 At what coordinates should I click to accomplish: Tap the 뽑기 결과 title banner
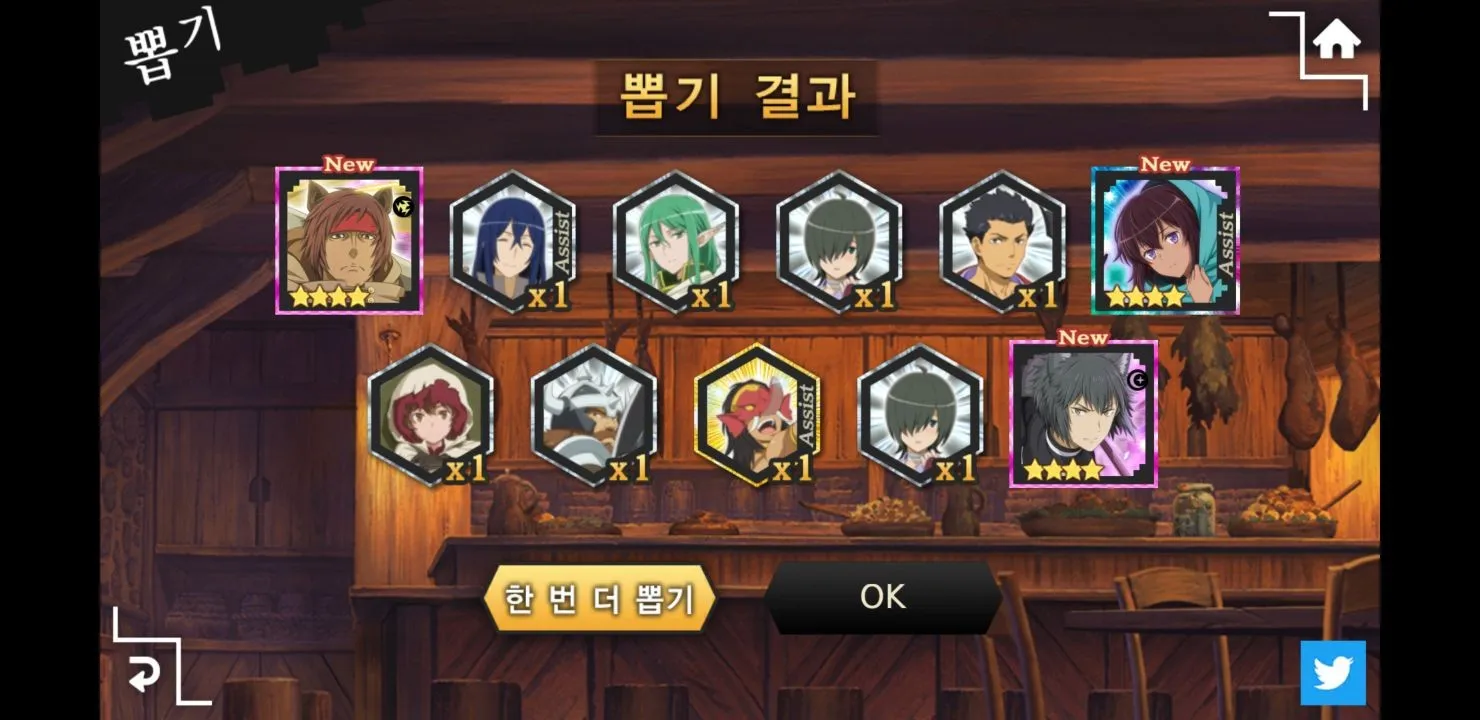point(737,97)
